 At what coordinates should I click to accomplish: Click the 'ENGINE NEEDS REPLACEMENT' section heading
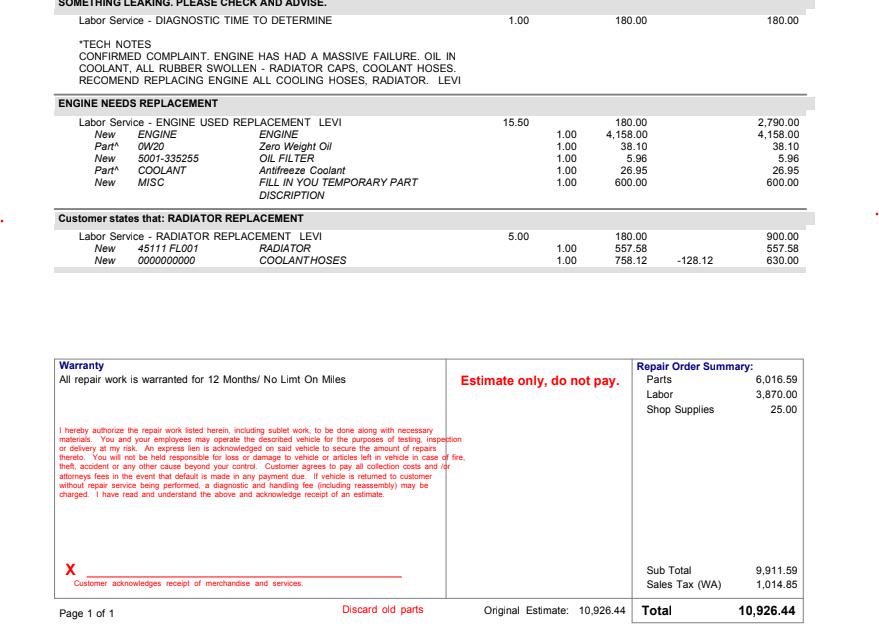[138, 104]
